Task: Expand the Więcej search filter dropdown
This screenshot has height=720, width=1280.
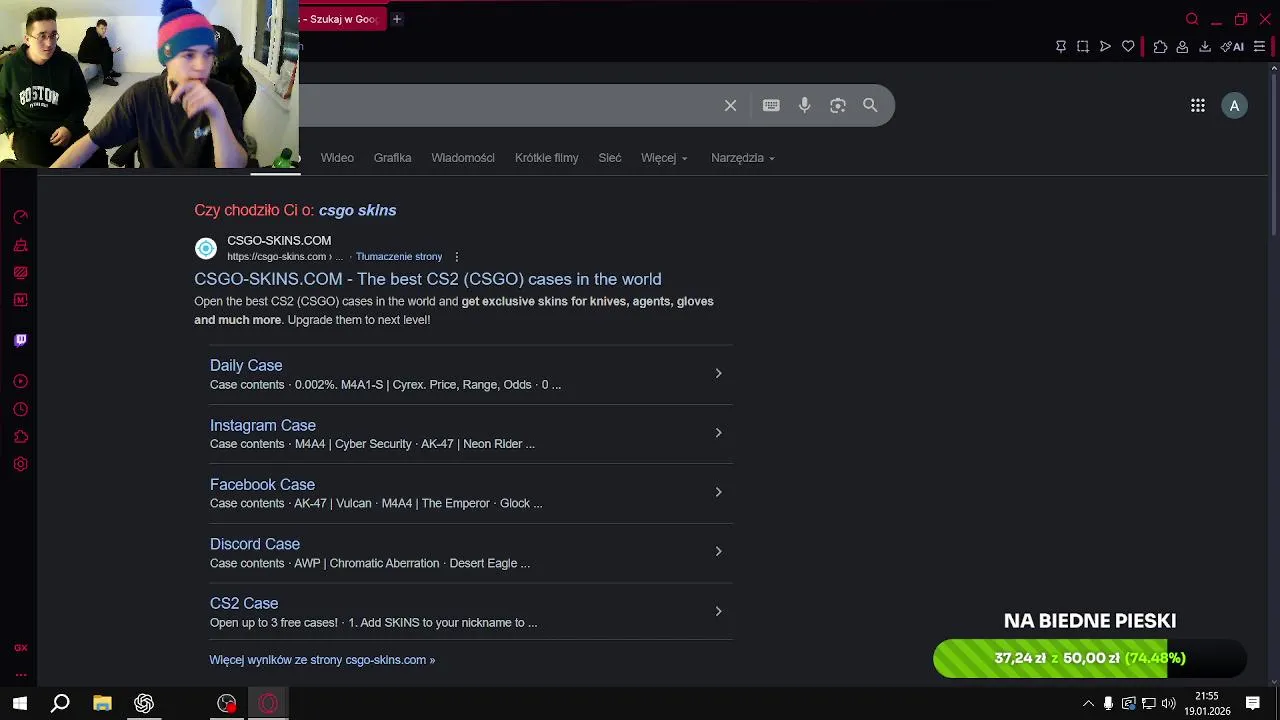Action: click(x=664, y=158)
